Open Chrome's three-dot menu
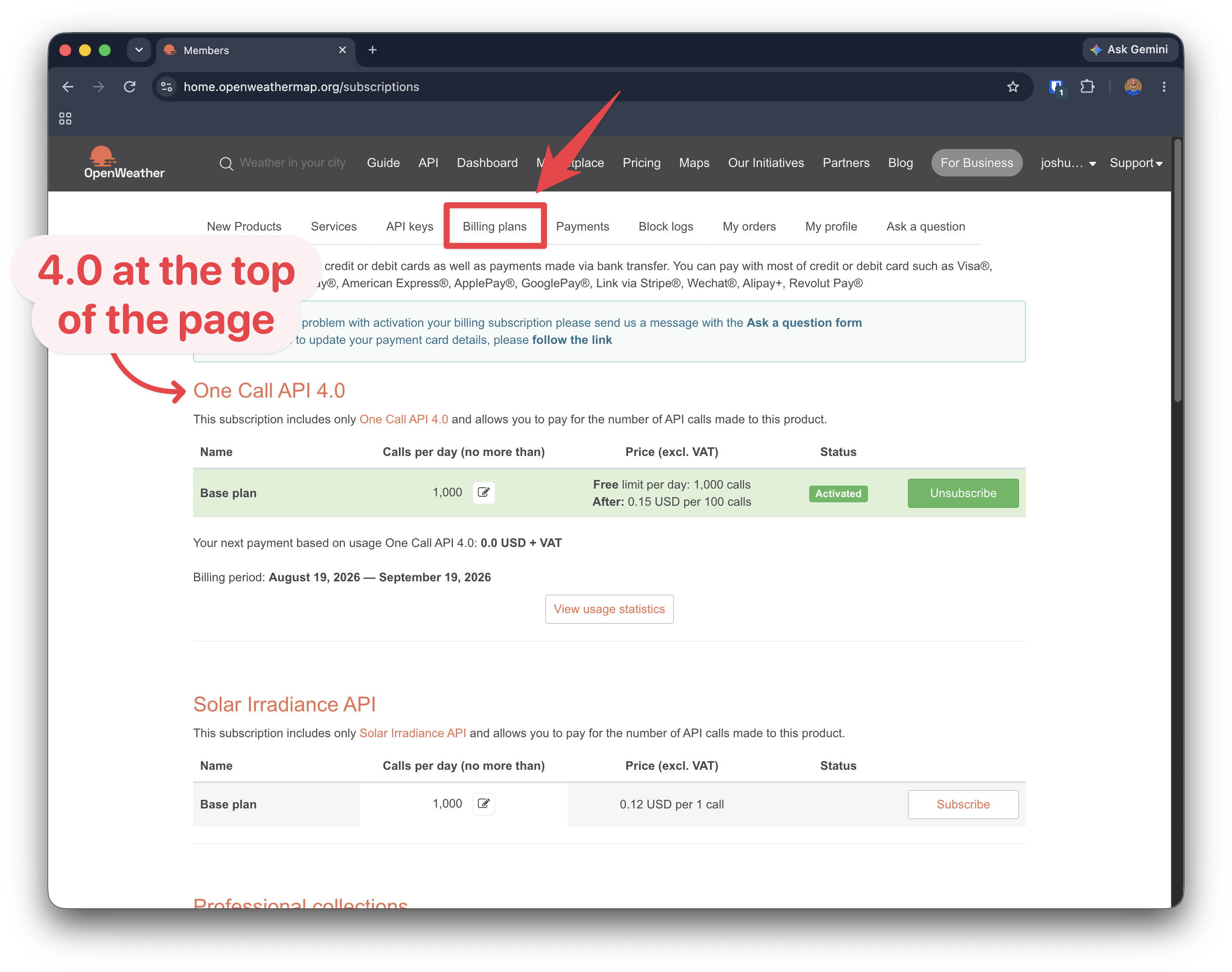This screenshot has width=1232, height=972. click(x=1164, y=86)
